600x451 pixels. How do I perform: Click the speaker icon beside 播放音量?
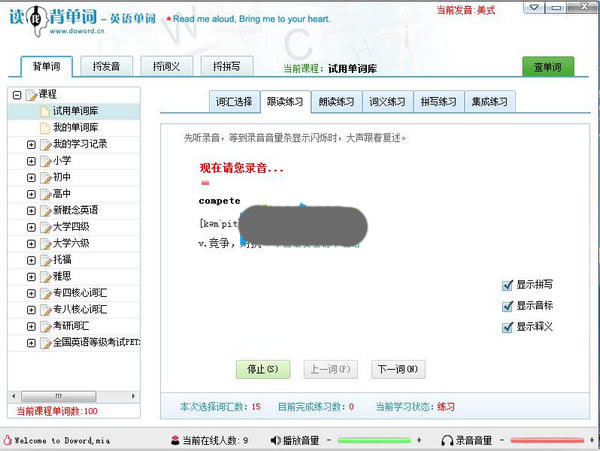[274, 440]
